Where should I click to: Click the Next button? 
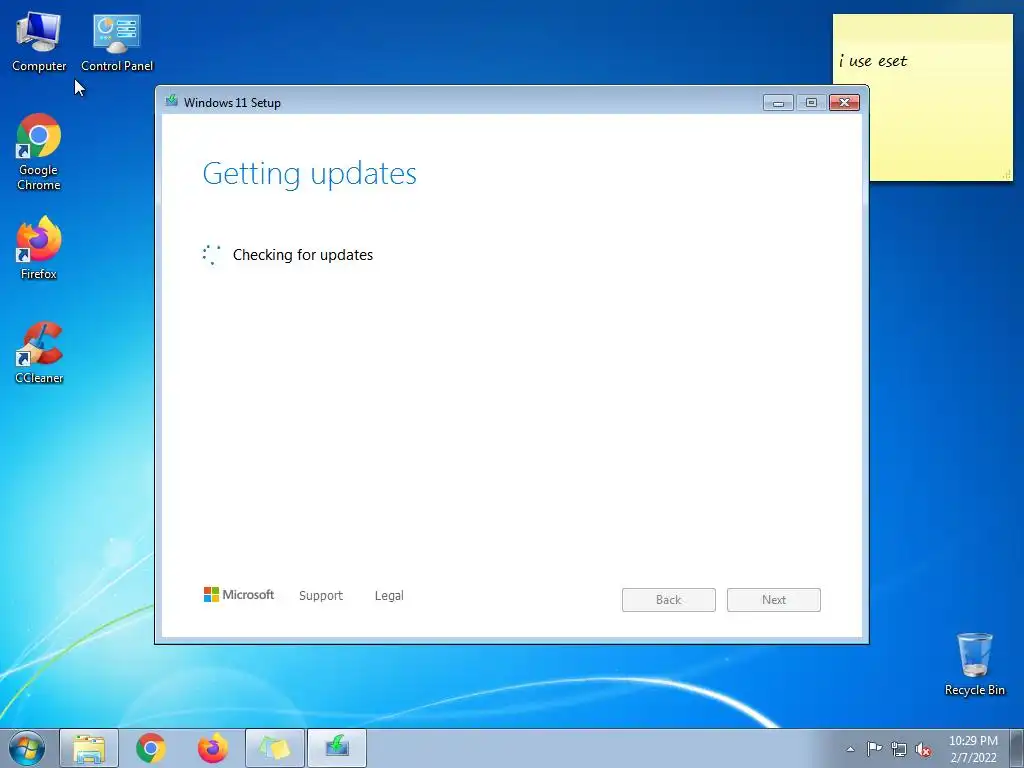[774, 600]
